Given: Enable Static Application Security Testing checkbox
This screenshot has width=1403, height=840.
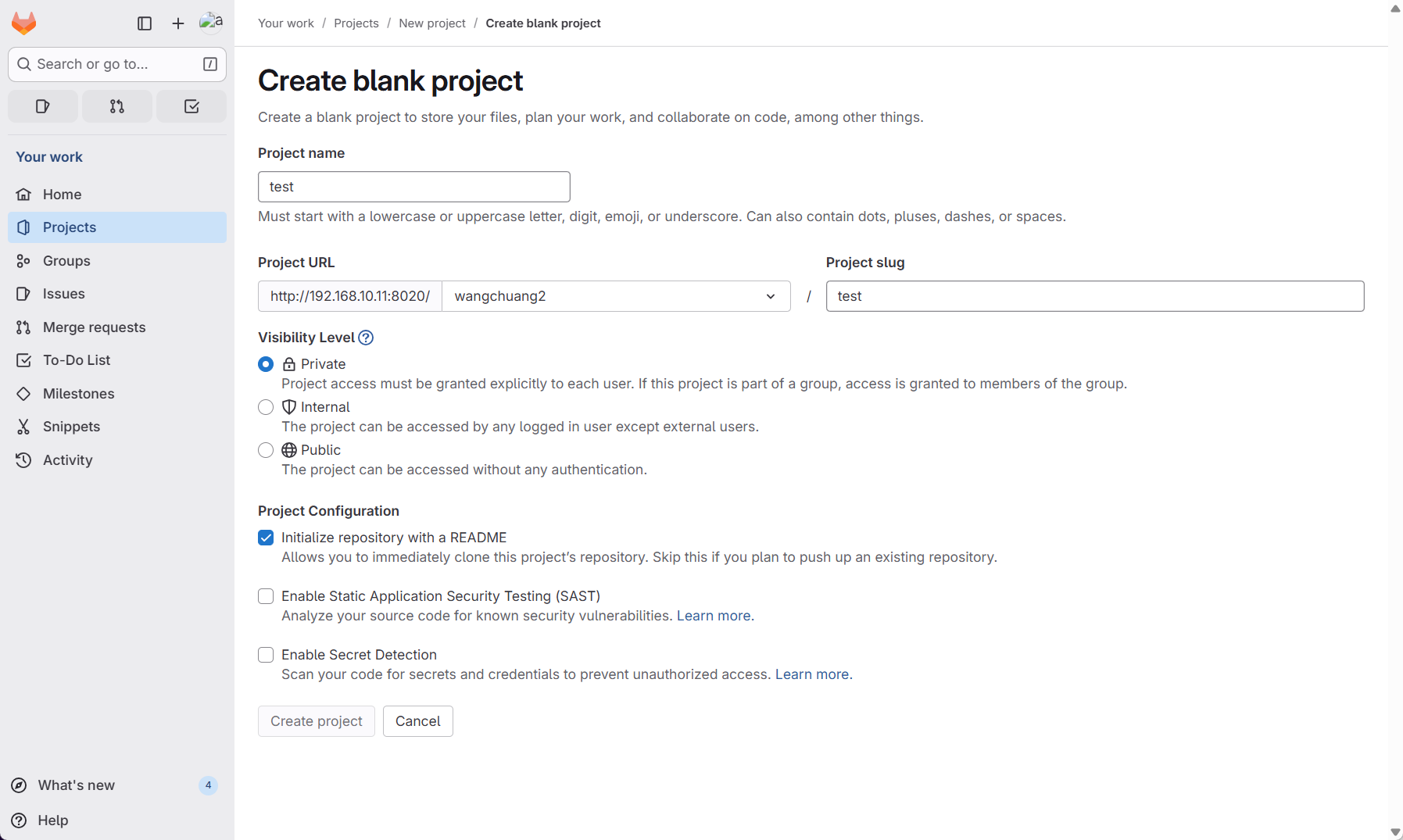Looking at the screenshot, I should coord(266,596).
